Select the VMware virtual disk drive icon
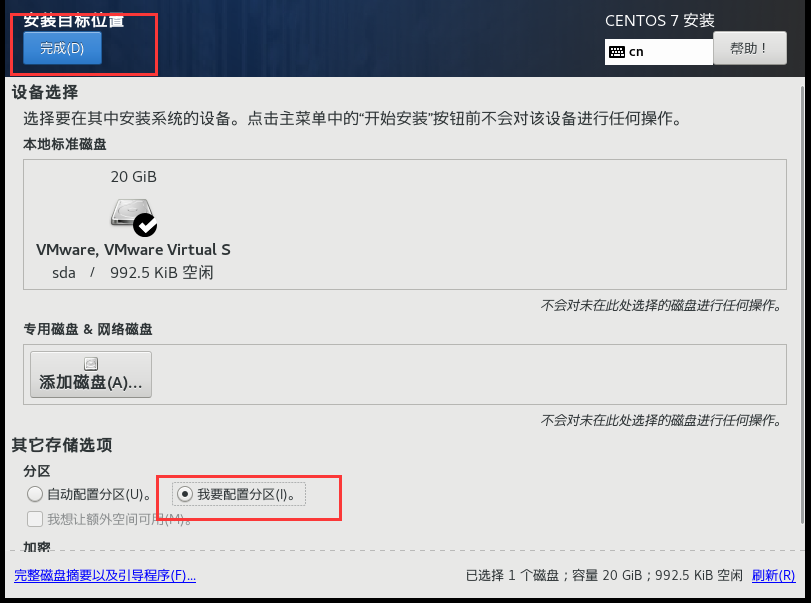Image resolution: width=811 pixels, height=603 pixels. [x=131, y=212]
